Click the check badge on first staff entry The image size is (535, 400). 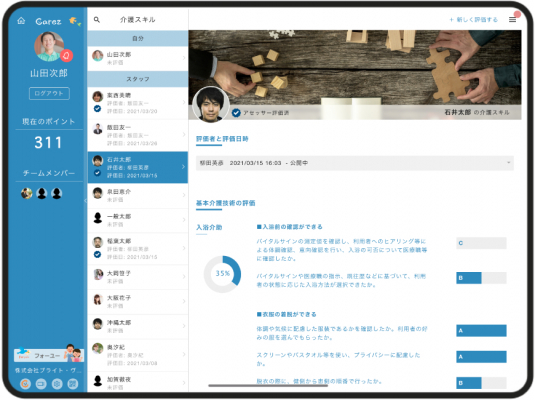(98, 109)
